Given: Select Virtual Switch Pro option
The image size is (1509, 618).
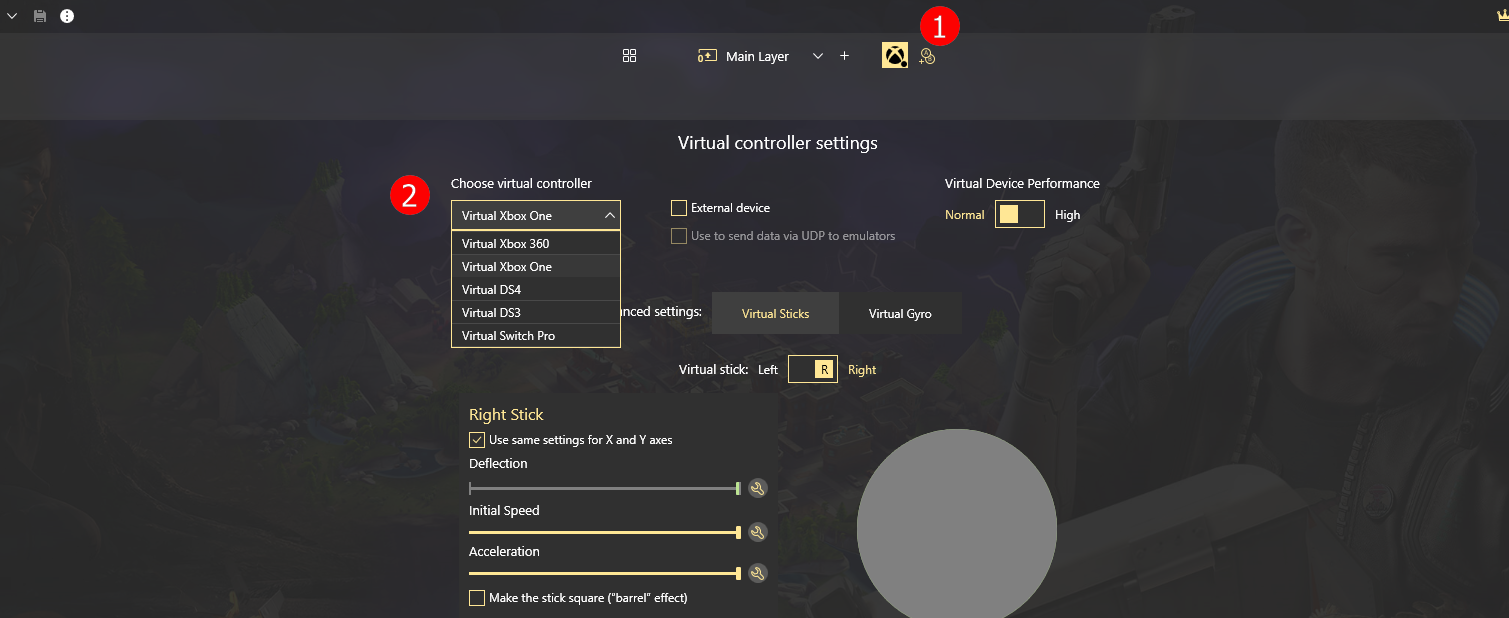Looking at the screenshot, I should coord(536,335).
